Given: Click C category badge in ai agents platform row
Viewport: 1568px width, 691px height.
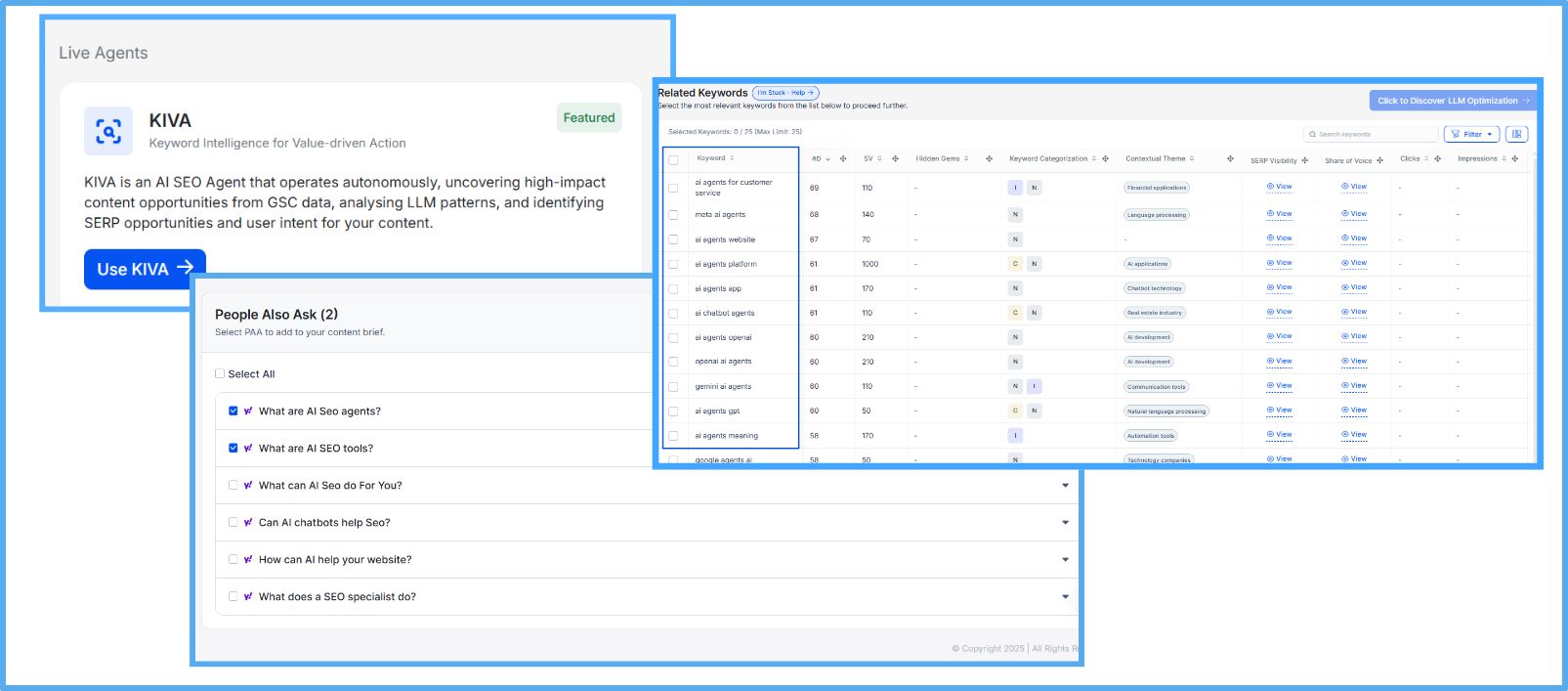Looking at the screenshot, I should pyautogui.click(x=1015, y=264).
